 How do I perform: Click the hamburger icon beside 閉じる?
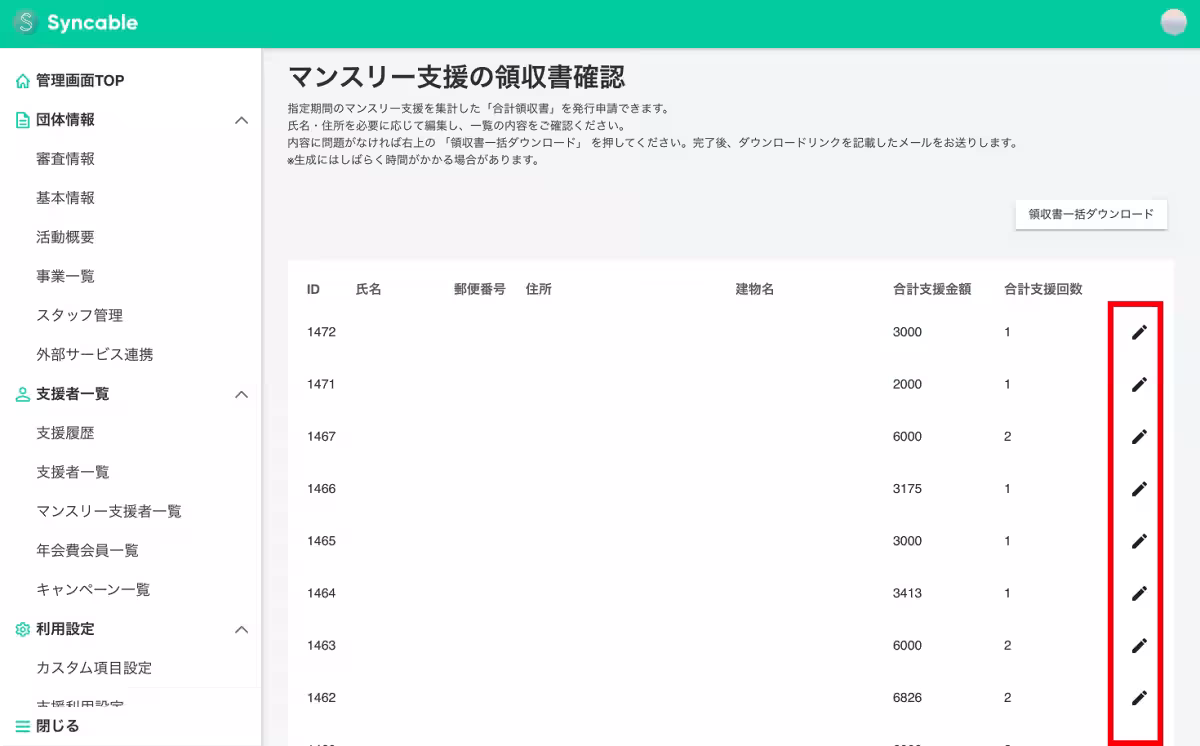tap(22, 725)
